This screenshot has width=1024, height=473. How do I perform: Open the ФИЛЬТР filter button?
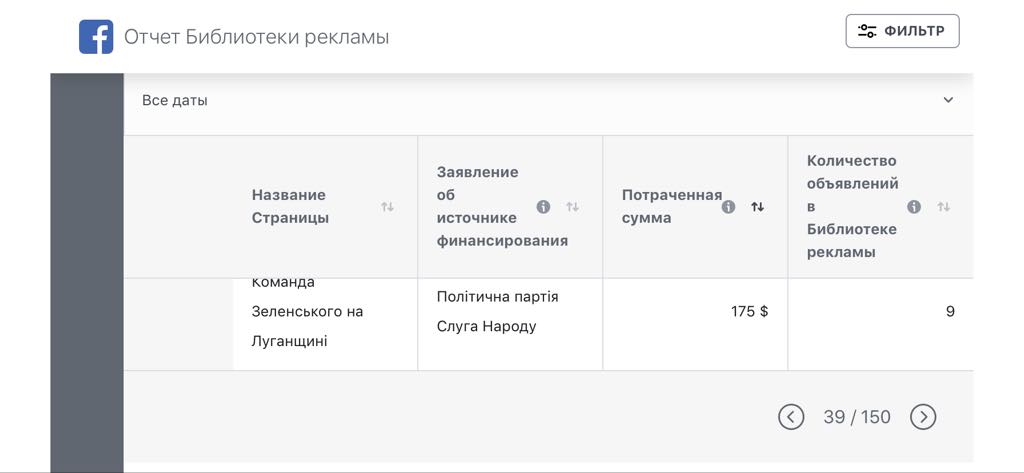point(902,31)
